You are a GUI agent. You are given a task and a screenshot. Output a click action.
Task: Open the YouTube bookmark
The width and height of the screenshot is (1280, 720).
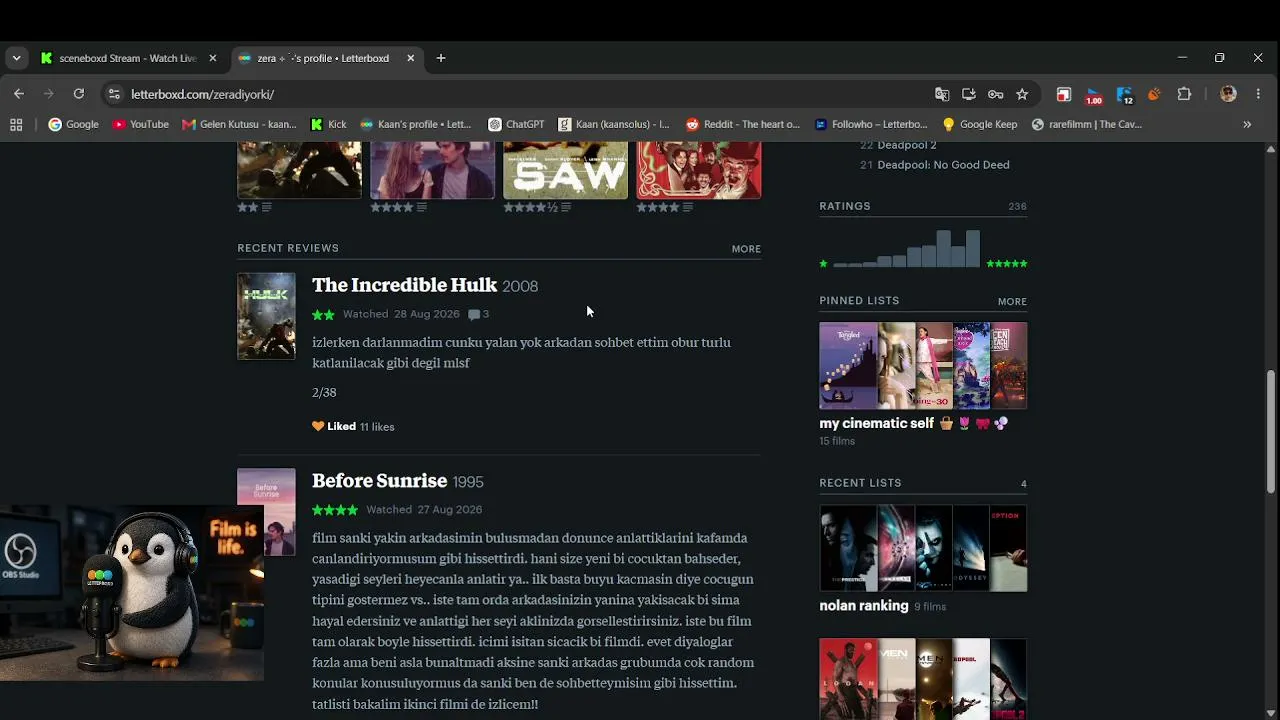(141, 125)
